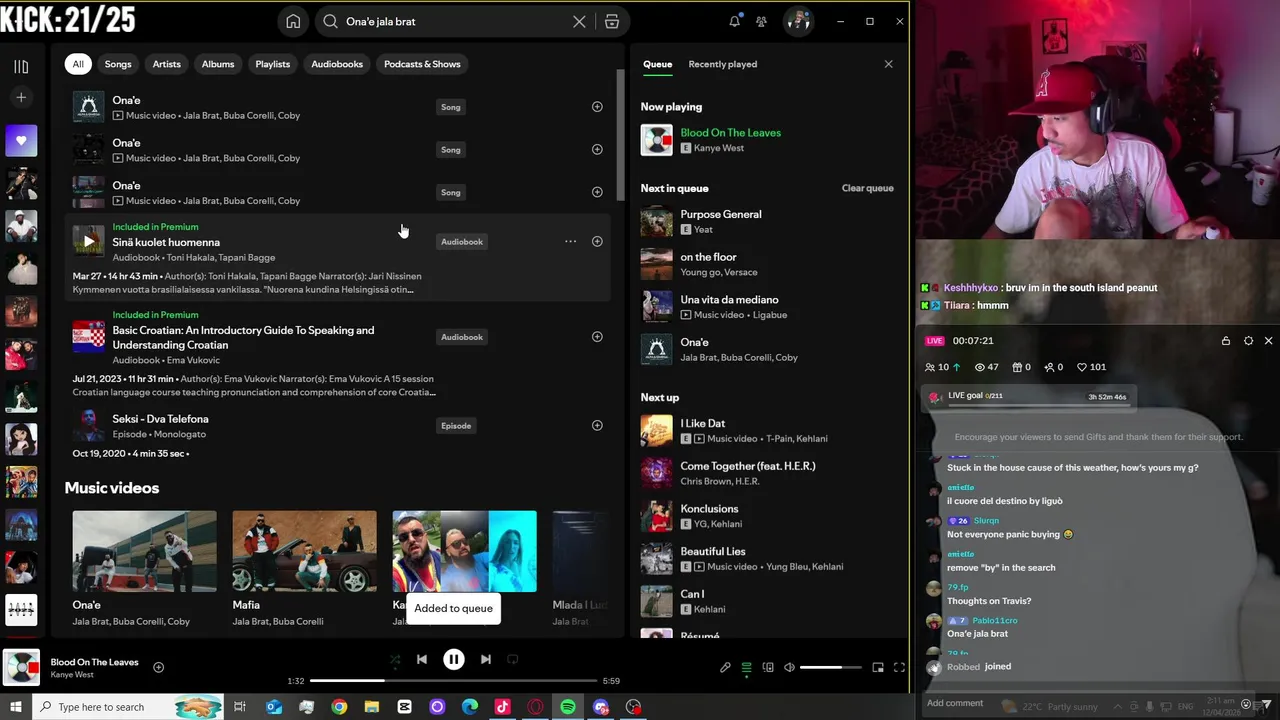
Task: Open more options for Sinä kuolet huomenna
Action: coord(570,241)
